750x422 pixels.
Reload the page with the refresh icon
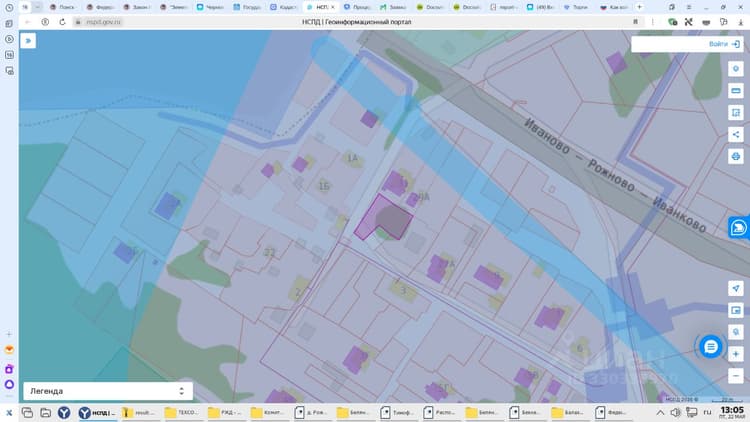coord(62,22)
